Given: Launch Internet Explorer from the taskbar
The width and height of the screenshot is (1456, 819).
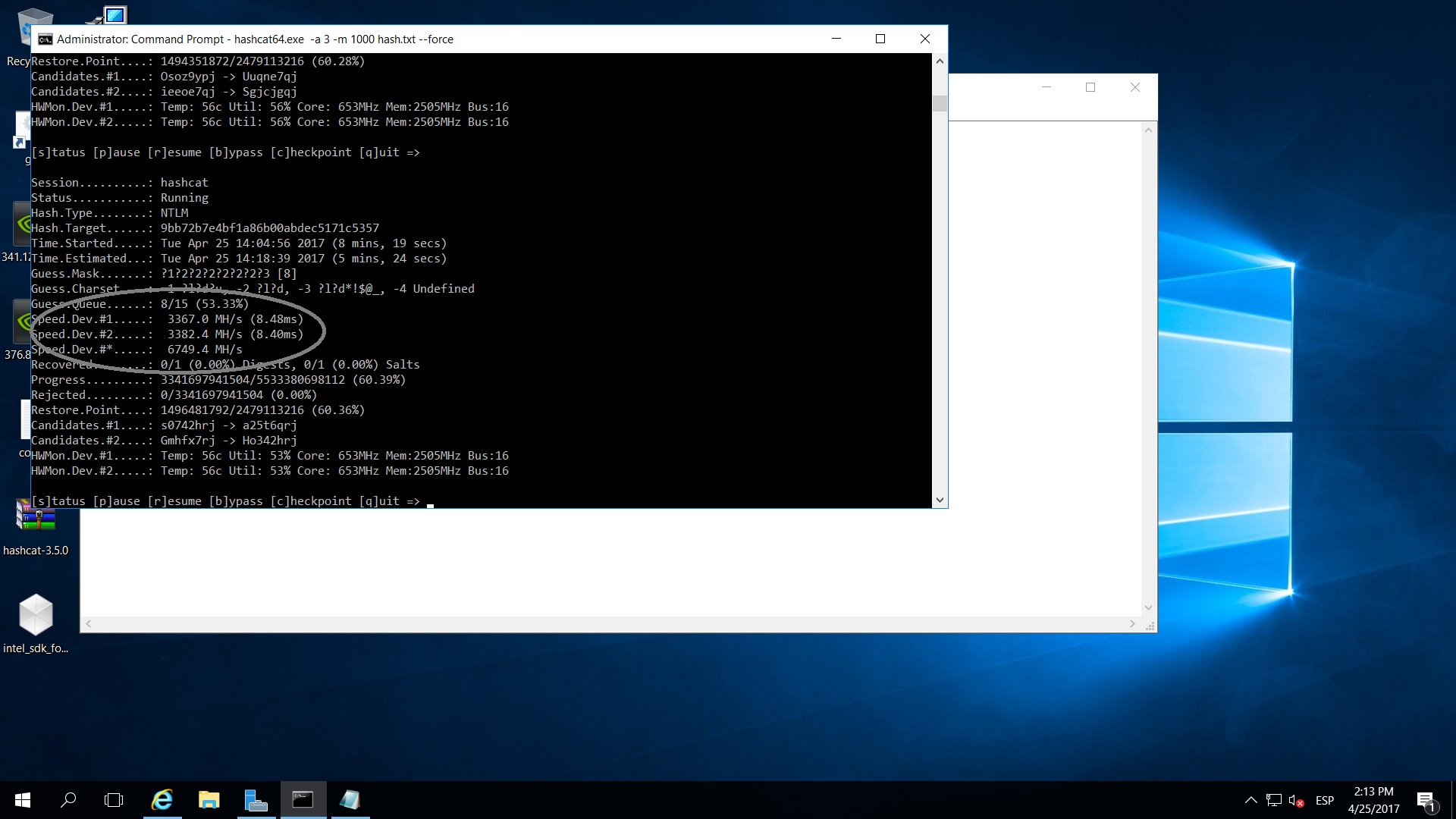Looking at the screenshot, I should coord(162,800).
